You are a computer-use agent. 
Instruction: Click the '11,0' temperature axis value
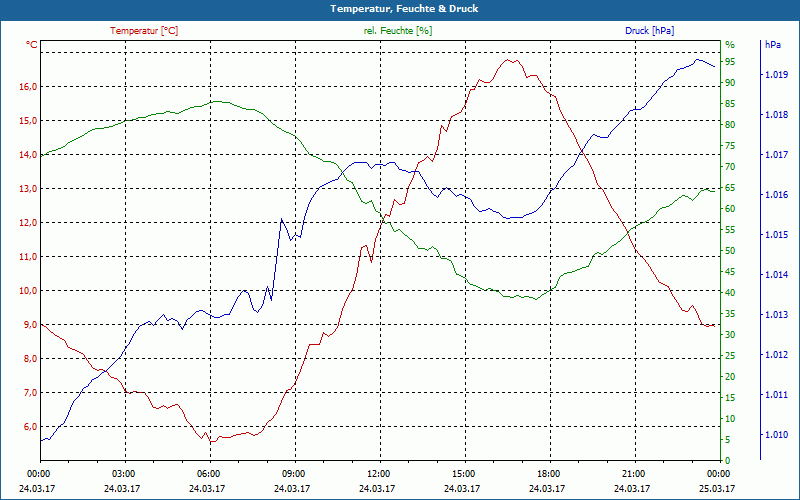[x=28, y=257]
